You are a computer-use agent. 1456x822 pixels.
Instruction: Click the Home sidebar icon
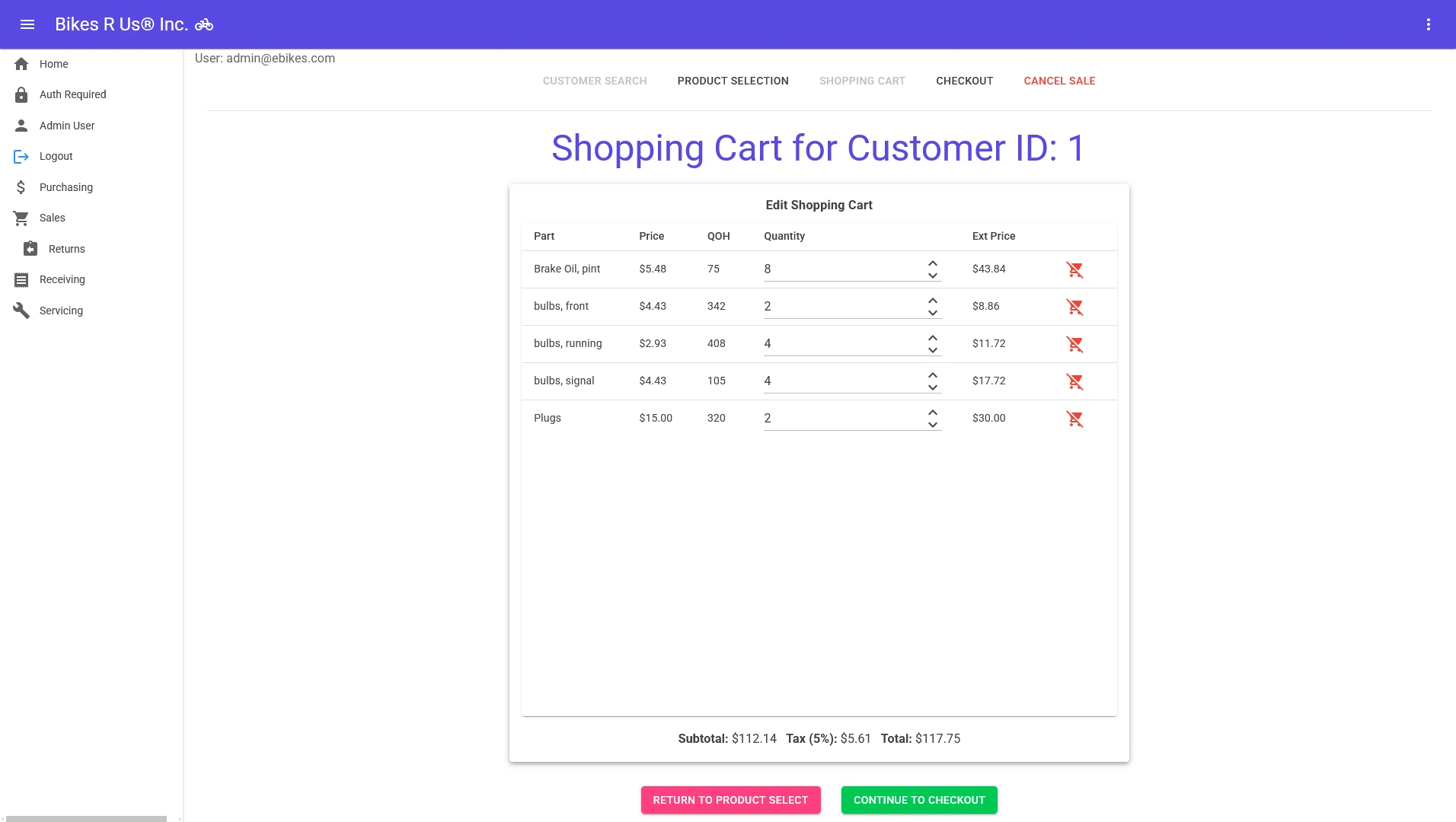click(x=21, y=64)
